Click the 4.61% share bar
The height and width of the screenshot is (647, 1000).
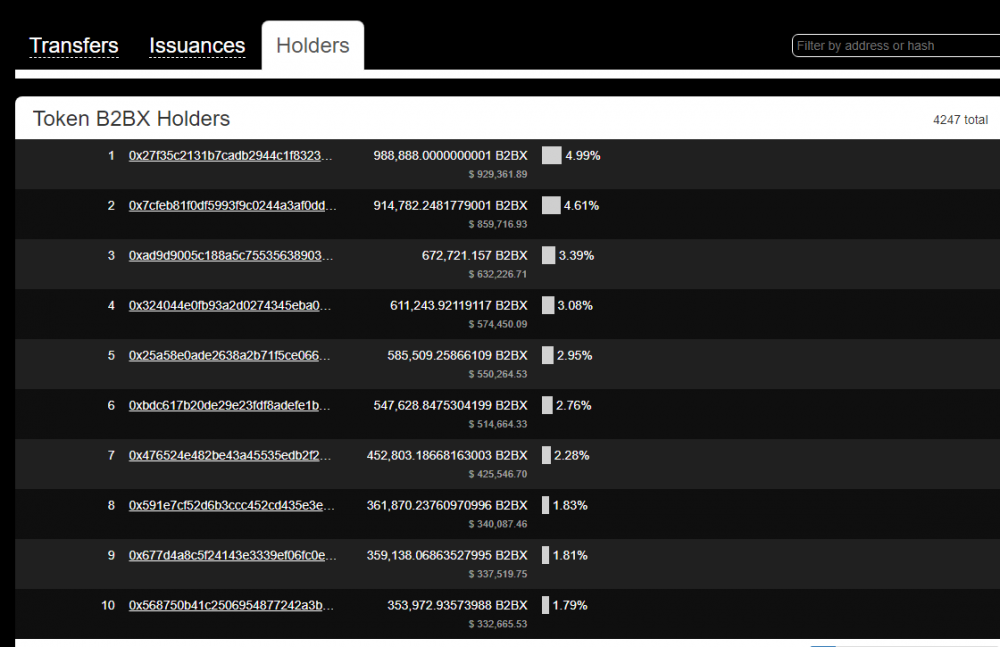551,205
